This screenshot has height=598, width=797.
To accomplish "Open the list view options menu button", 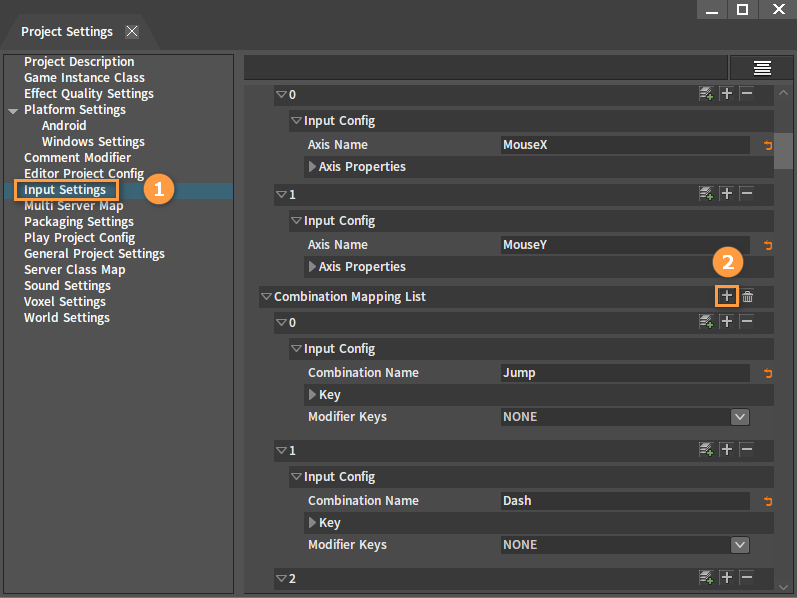I will (x=761, y=68).
